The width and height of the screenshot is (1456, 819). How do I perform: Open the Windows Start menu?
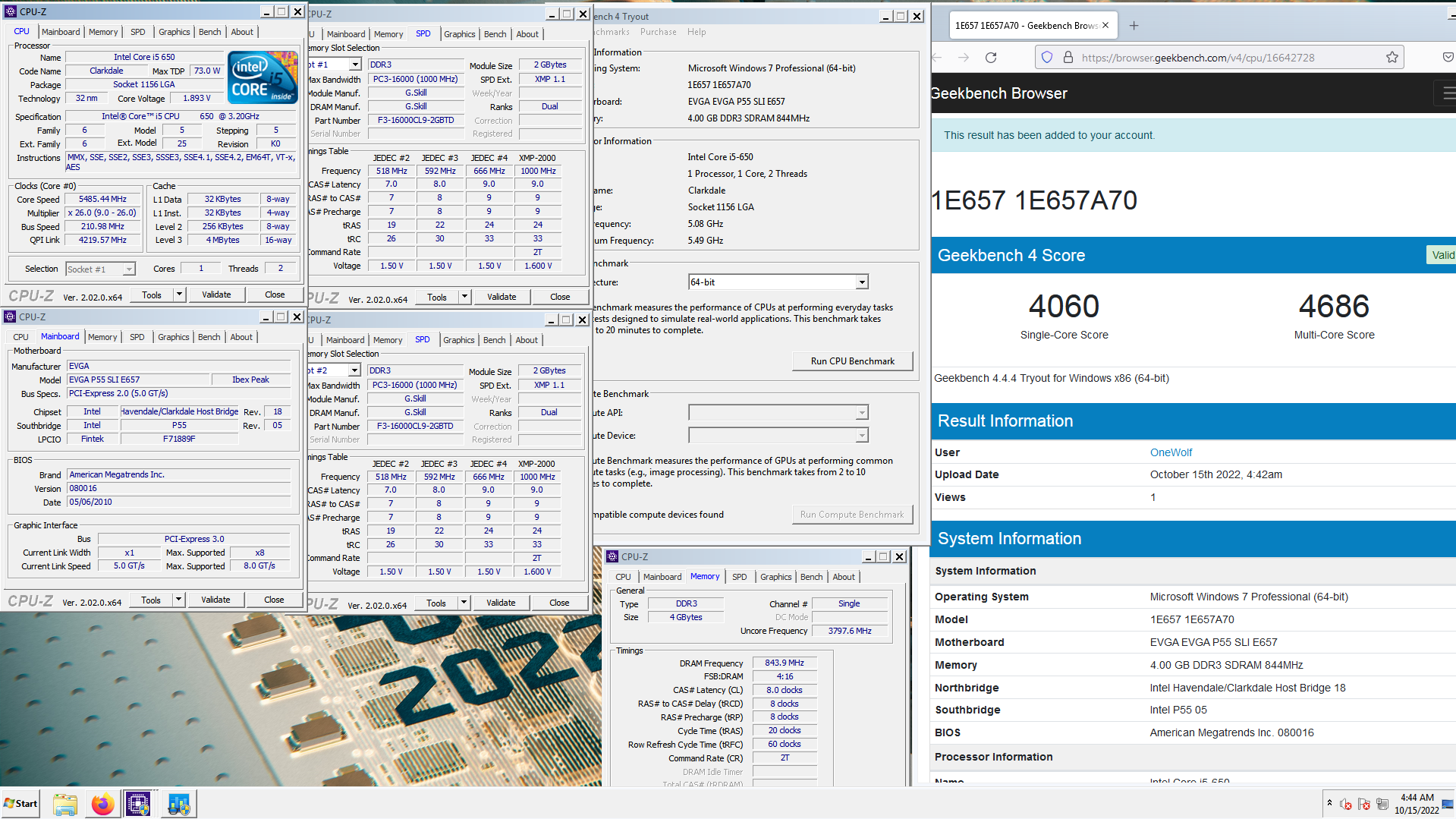click(20, 804)
